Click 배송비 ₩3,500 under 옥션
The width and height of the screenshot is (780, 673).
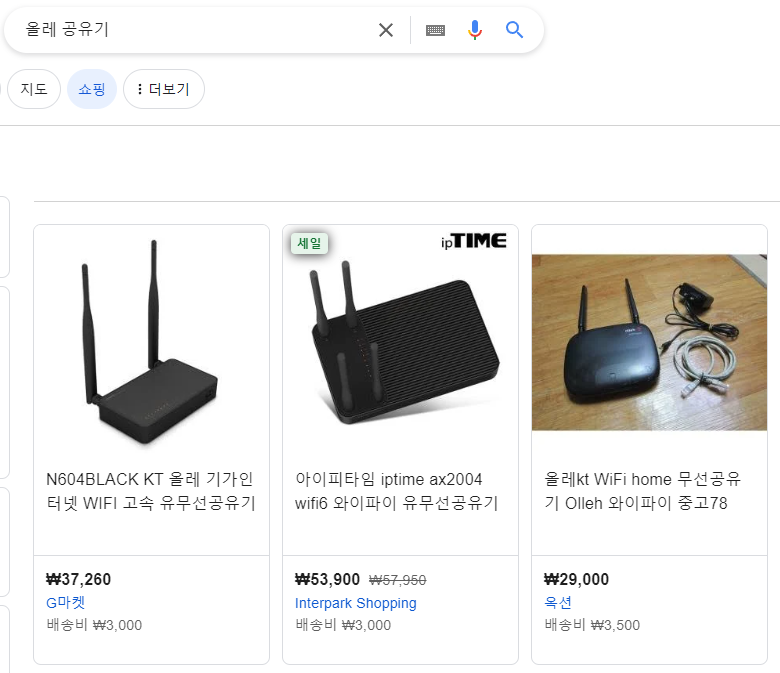click(x=592, y=625)
